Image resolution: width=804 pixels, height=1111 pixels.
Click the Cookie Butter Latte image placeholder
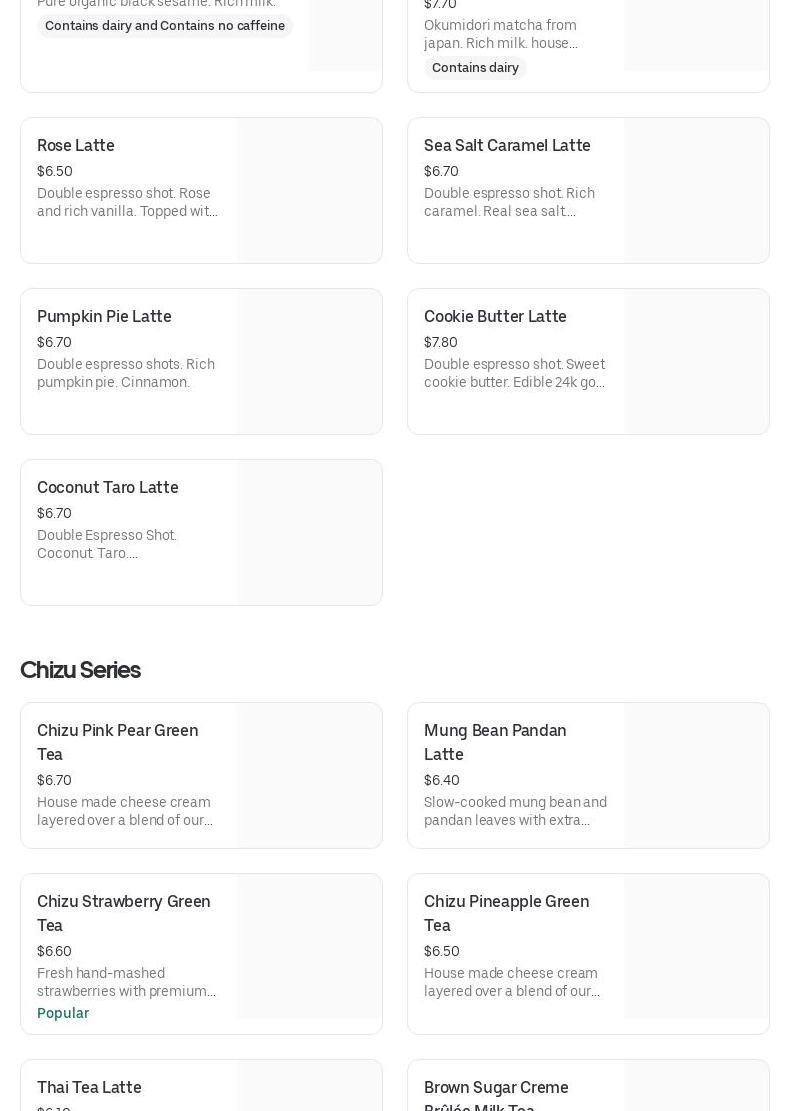tap(696, 362)
